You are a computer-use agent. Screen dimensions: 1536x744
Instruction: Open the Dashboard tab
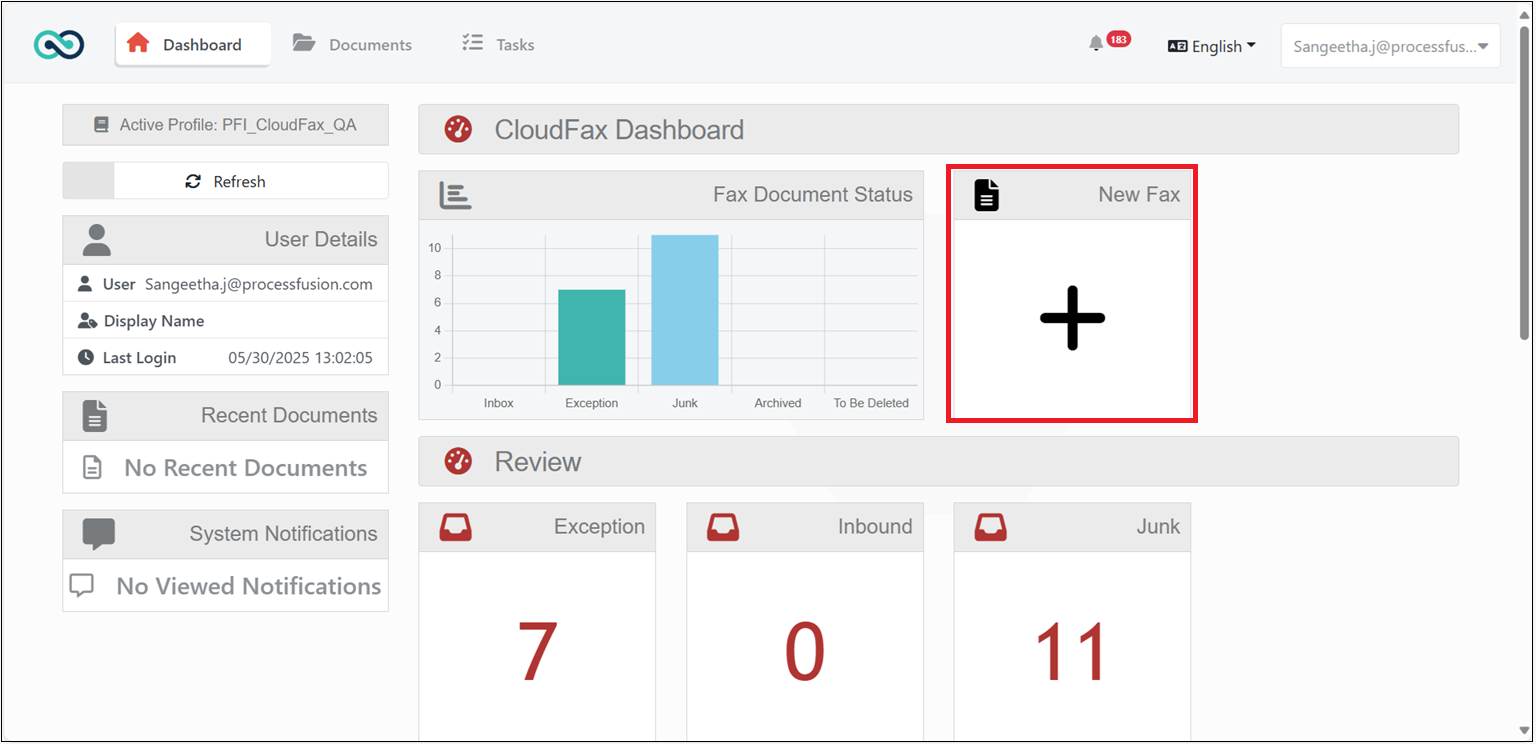(x=193, y=44)
